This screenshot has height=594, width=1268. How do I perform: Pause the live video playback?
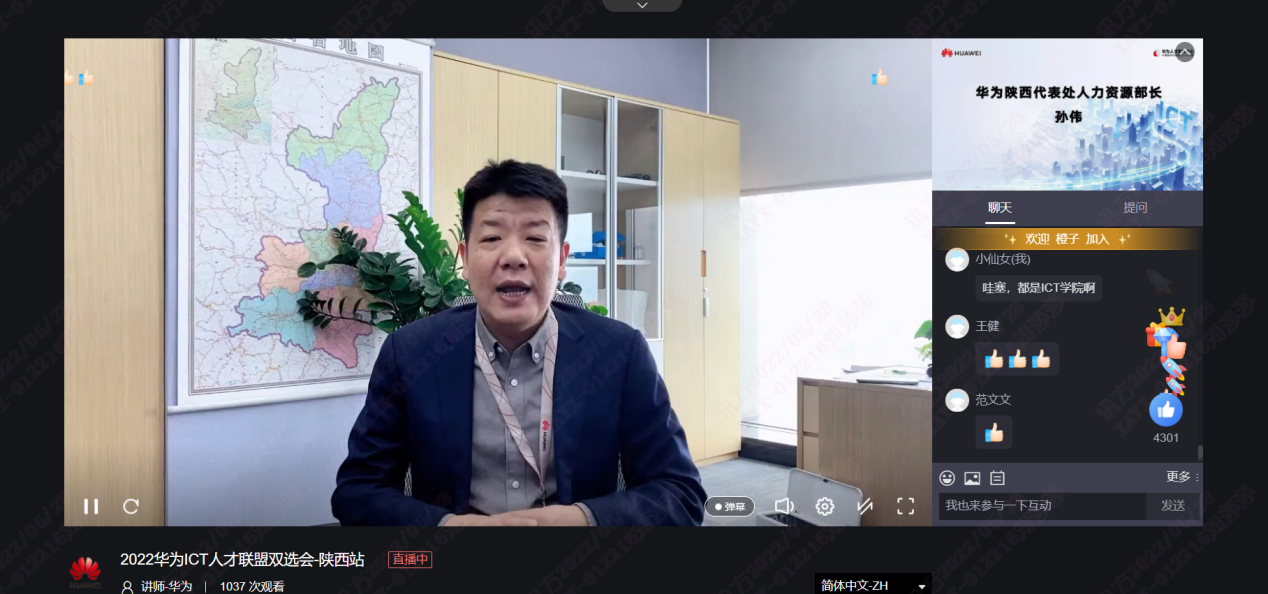tap(91, 506)
